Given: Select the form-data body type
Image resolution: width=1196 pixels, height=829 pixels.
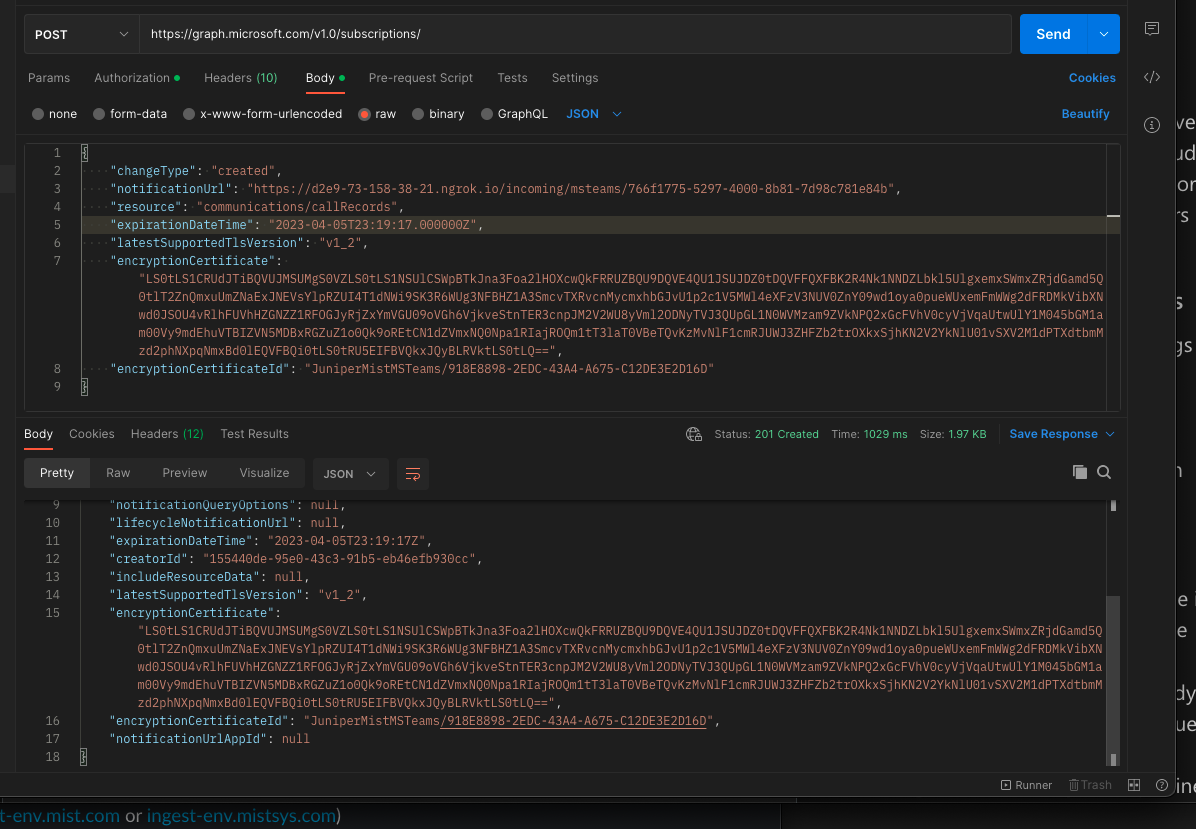Looking at the screenshot, I should click(x=130, y=114).
